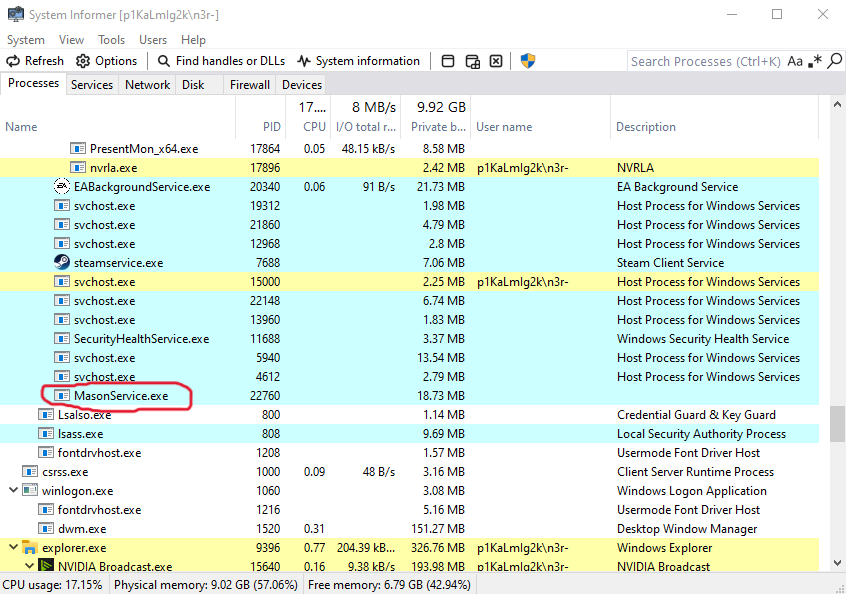Select svchost.exe with PID 15000
This screenshot has width=846, height=594.
tap(410, 282)
